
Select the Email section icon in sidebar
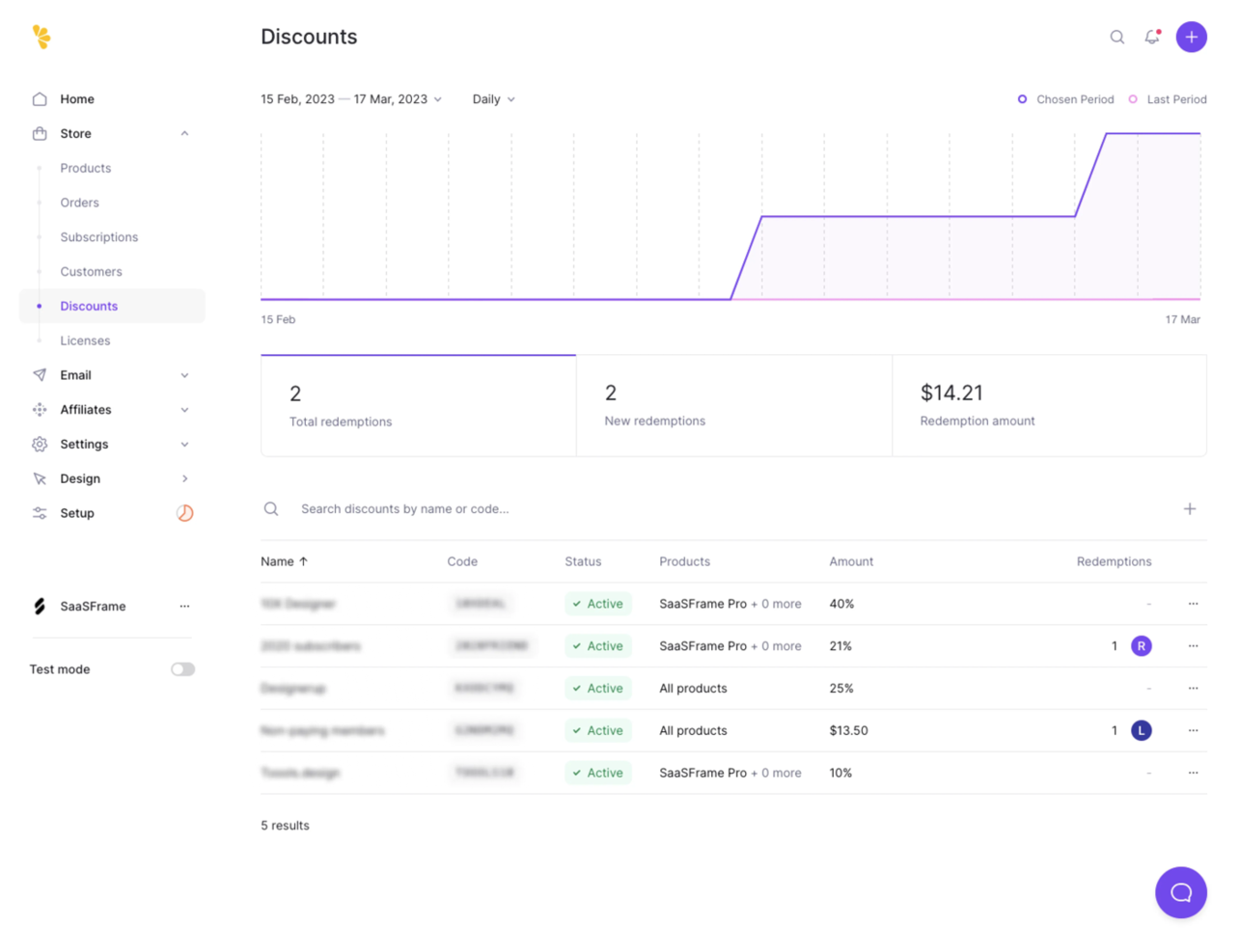(x=39, y=374)
